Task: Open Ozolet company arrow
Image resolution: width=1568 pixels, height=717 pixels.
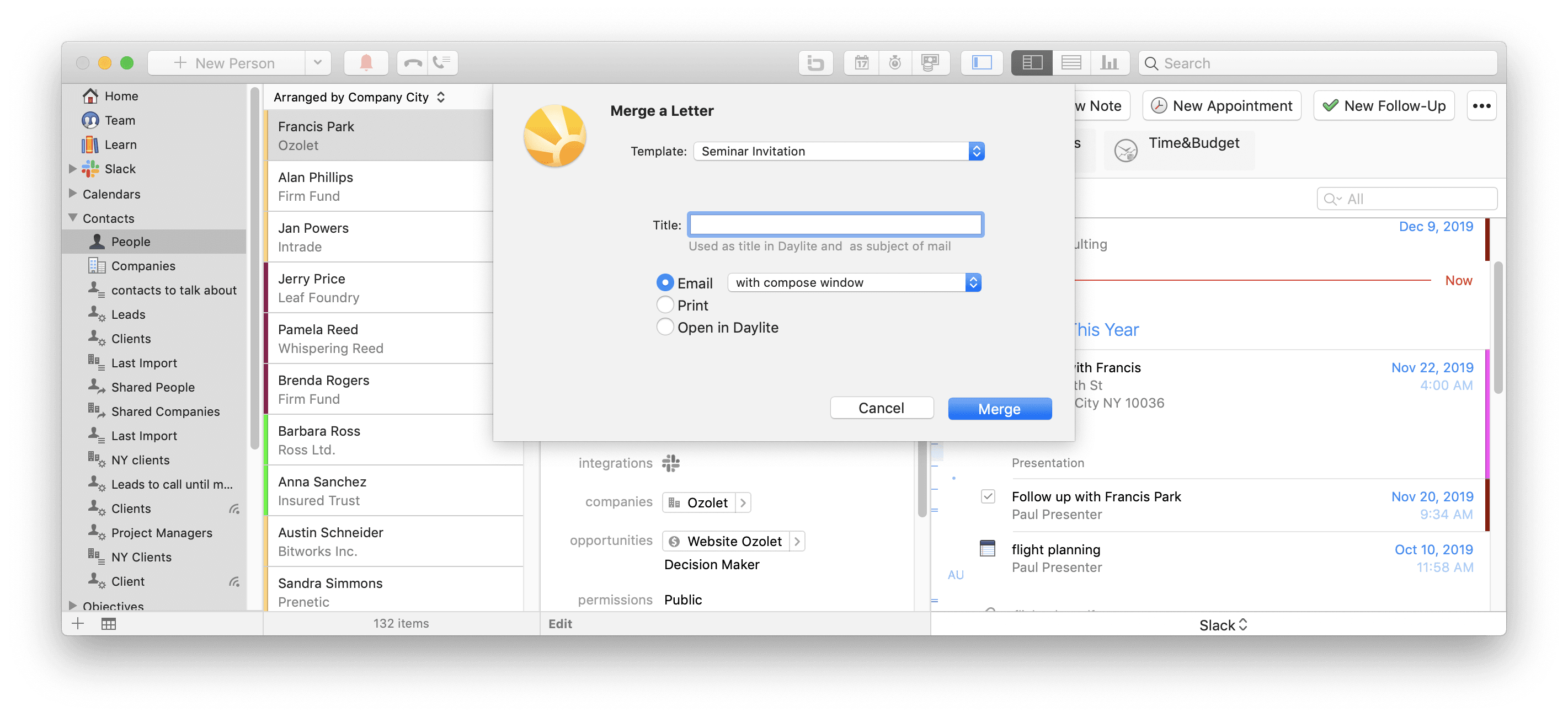Action: (743, 503)
